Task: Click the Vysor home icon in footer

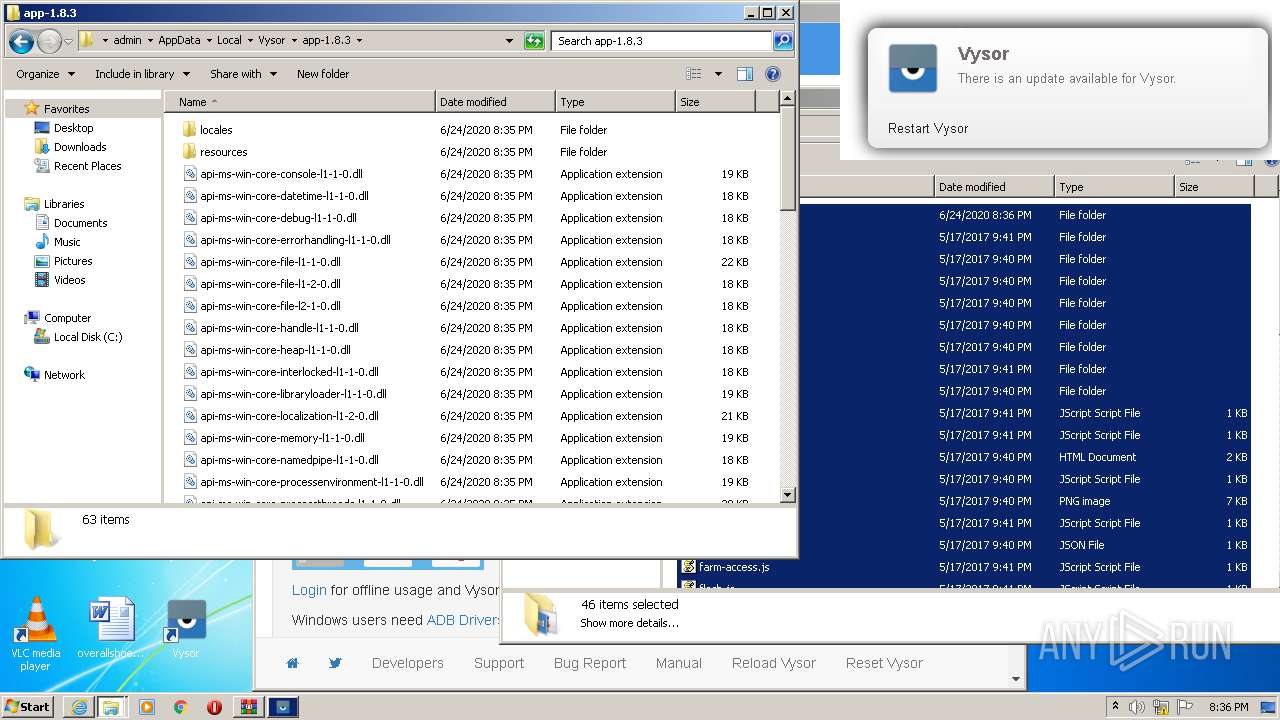Action: coord(292,663)
